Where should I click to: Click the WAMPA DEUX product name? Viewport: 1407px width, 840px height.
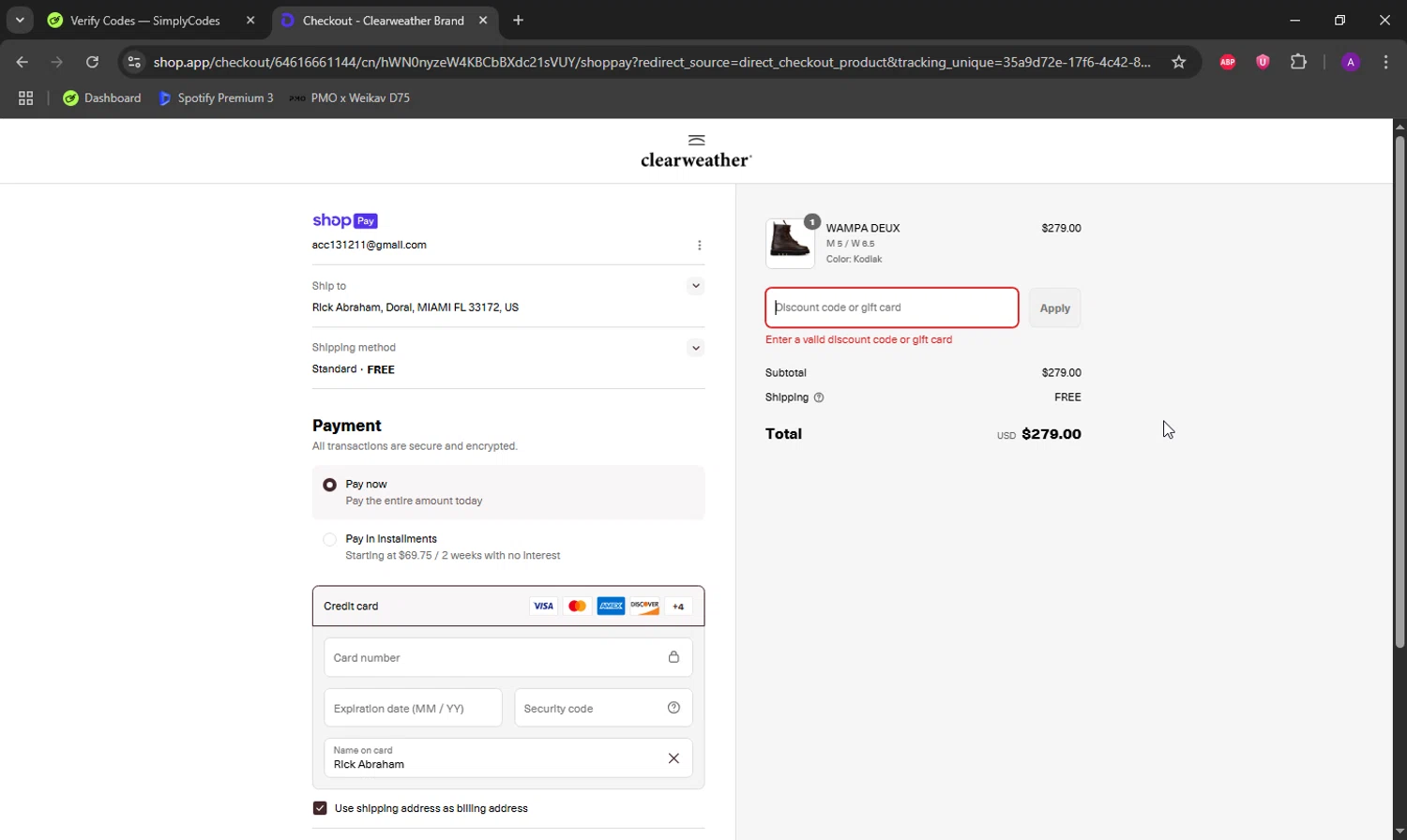pyautogui.click(x=863, y=228)
